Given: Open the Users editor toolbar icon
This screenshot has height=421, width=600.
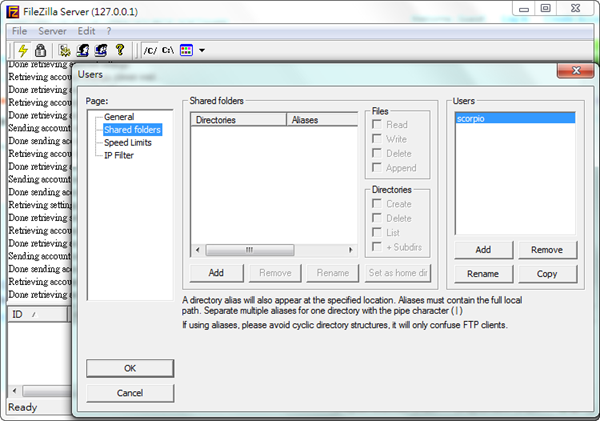Looking at the screenshot, I should (83, 49).
